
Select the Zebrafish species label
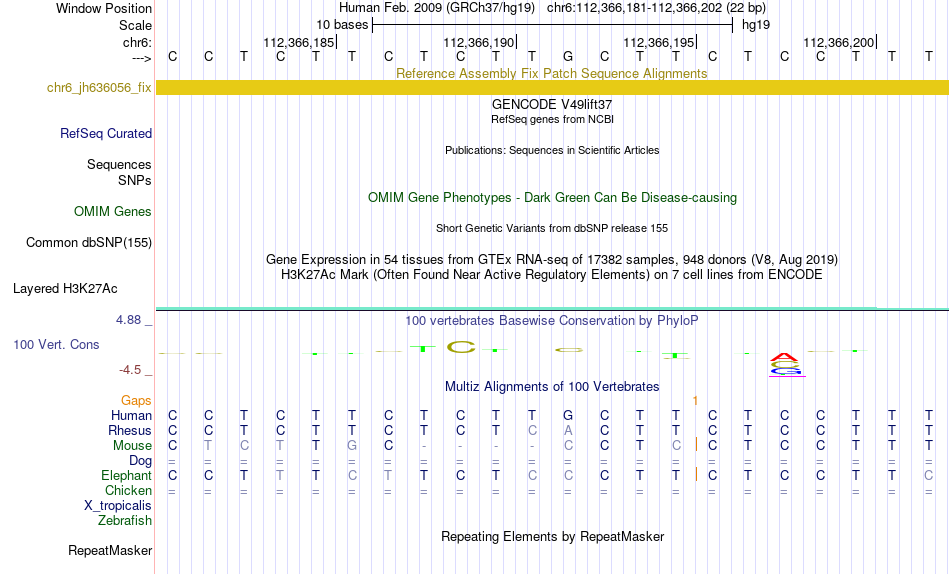click(125, 521)
